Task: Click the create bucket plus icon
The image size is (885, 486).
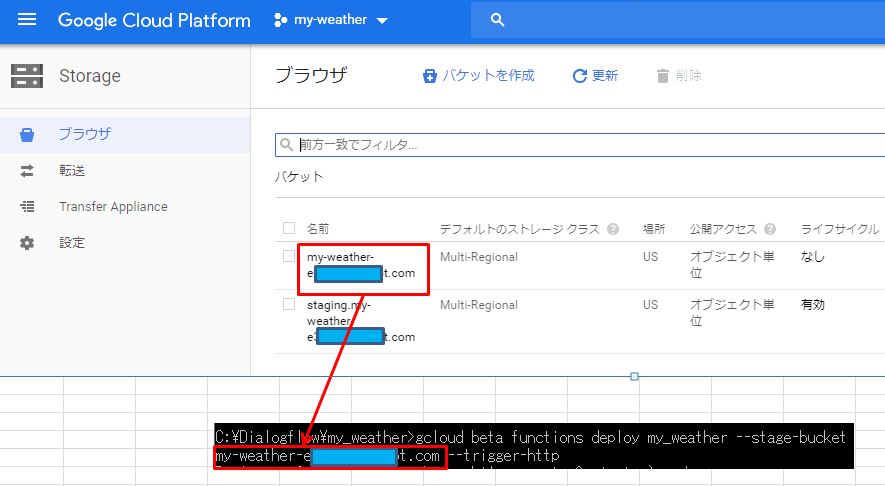Action: (430, 76)
